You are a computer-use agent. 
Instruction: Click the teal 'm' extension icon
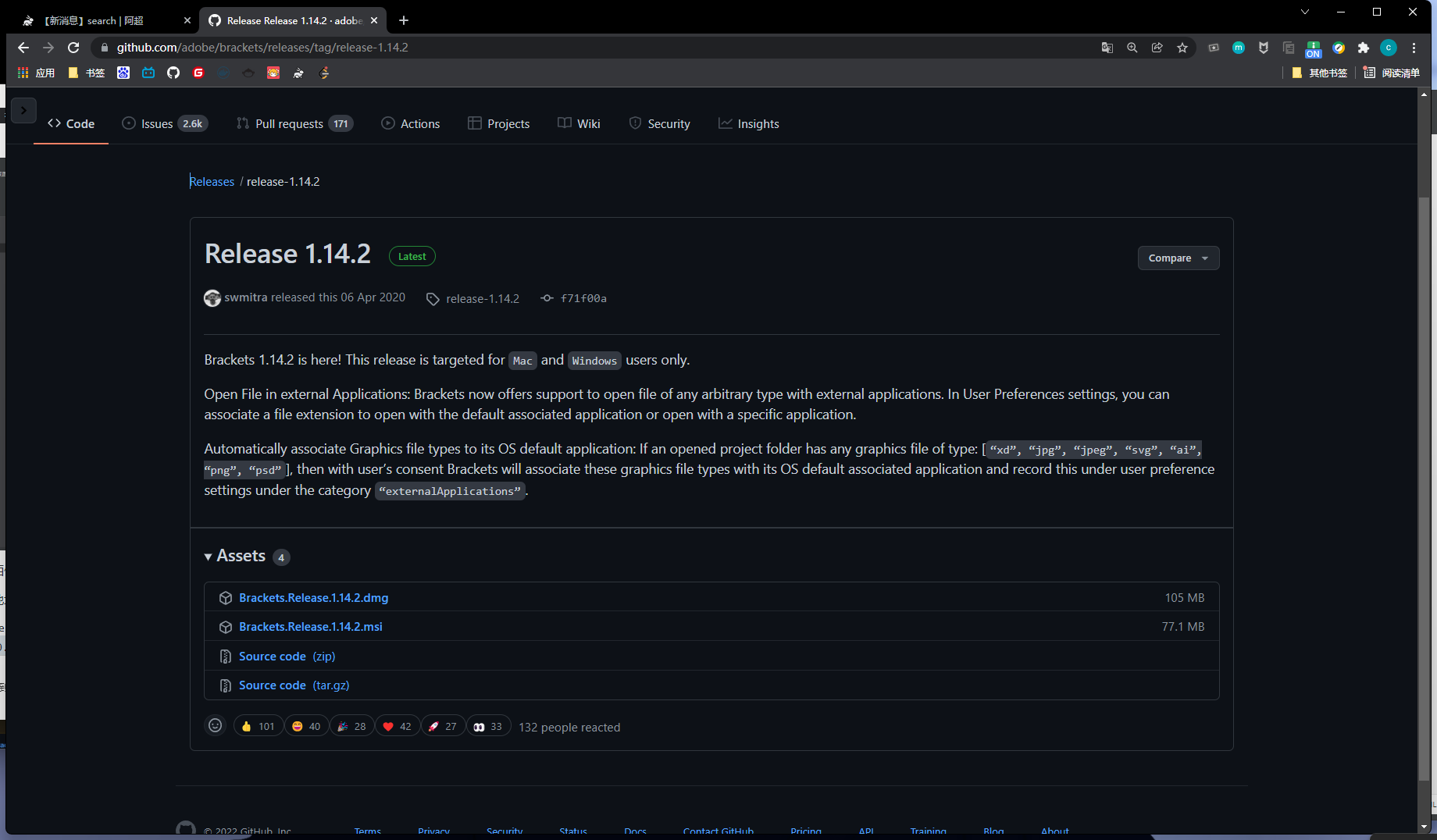click(1239, 48)
